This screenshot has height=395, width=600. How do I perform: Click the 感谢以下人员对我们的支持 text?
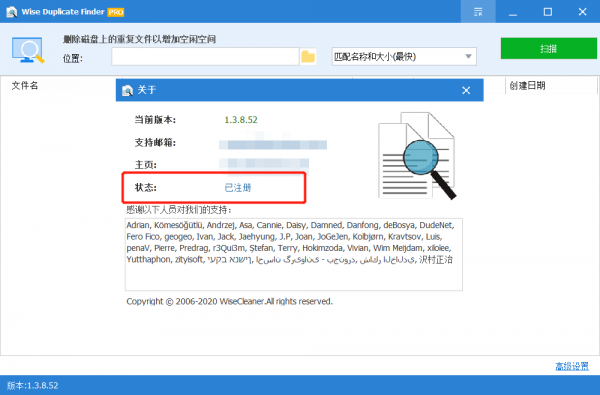tap(179, 210)
